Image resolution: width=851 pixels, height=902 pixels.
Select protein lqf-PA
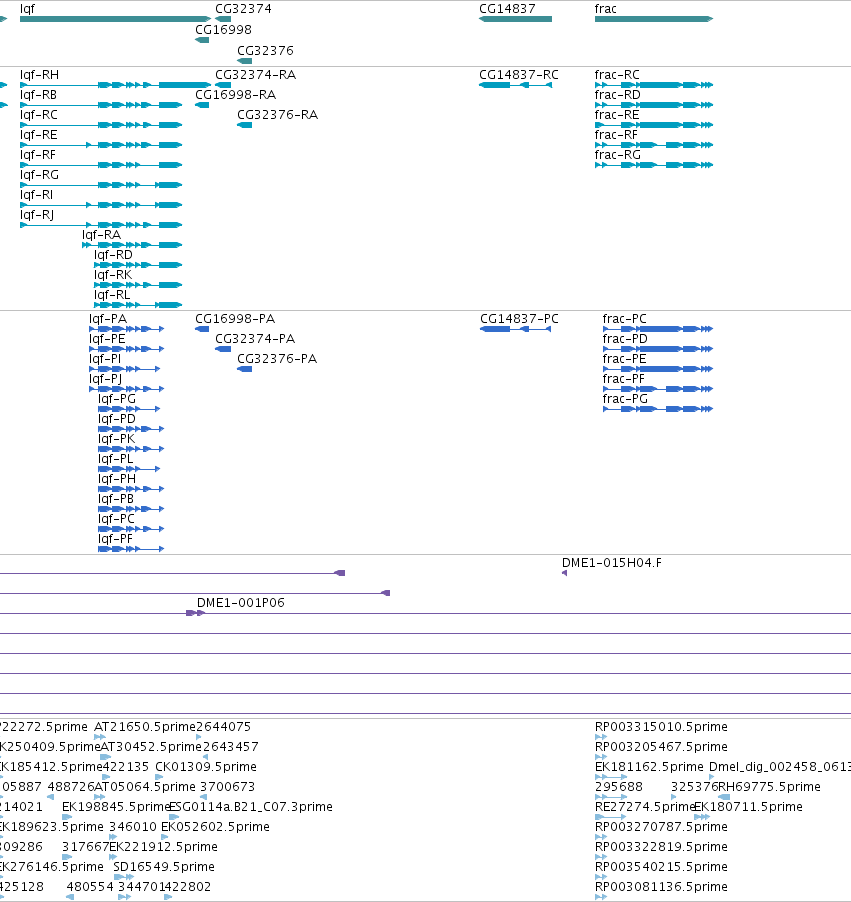click(127, 329)
